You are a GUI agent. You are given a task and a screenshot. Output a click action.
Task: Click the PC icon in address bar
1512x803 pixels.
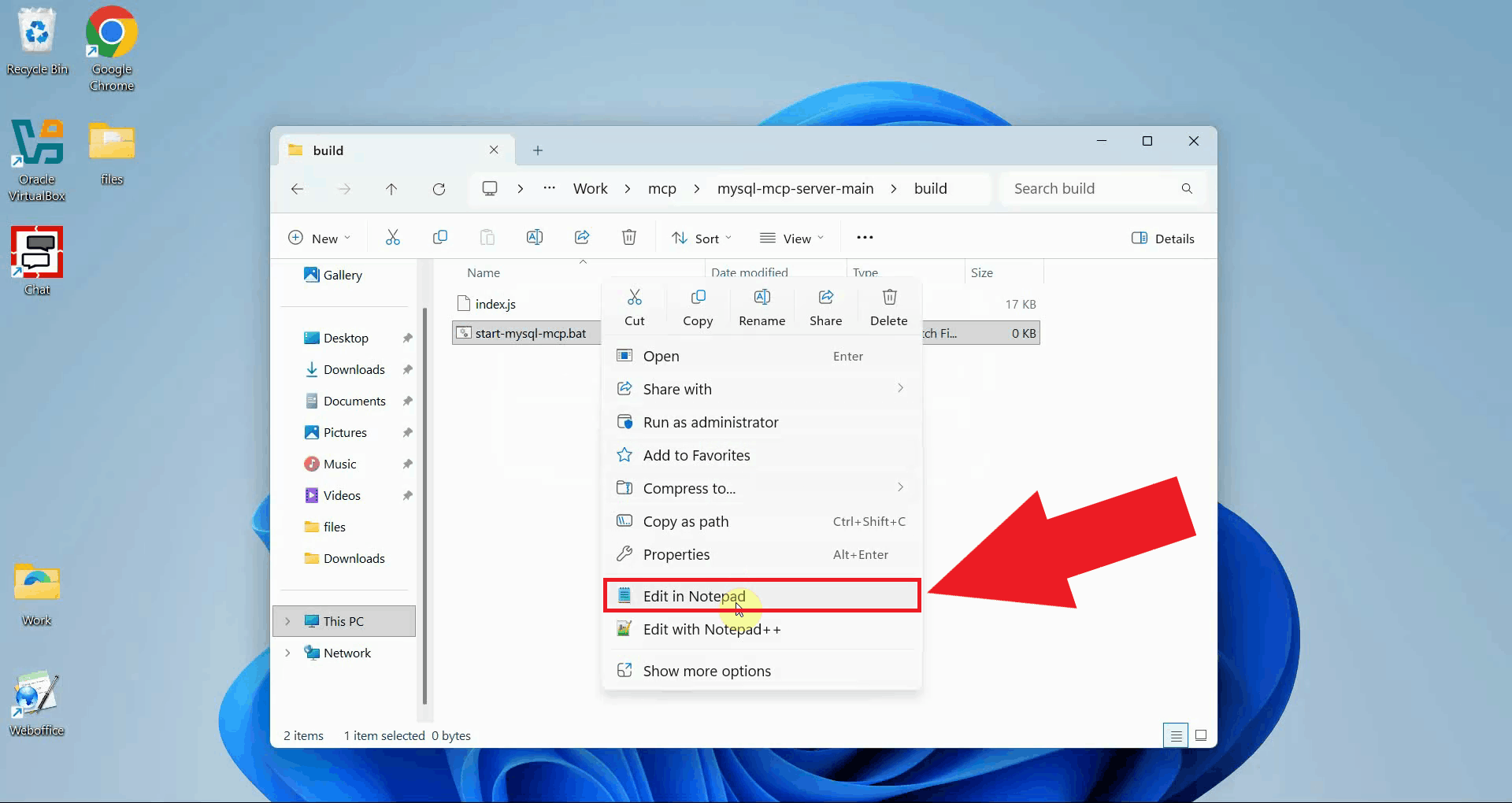point(490,189)
